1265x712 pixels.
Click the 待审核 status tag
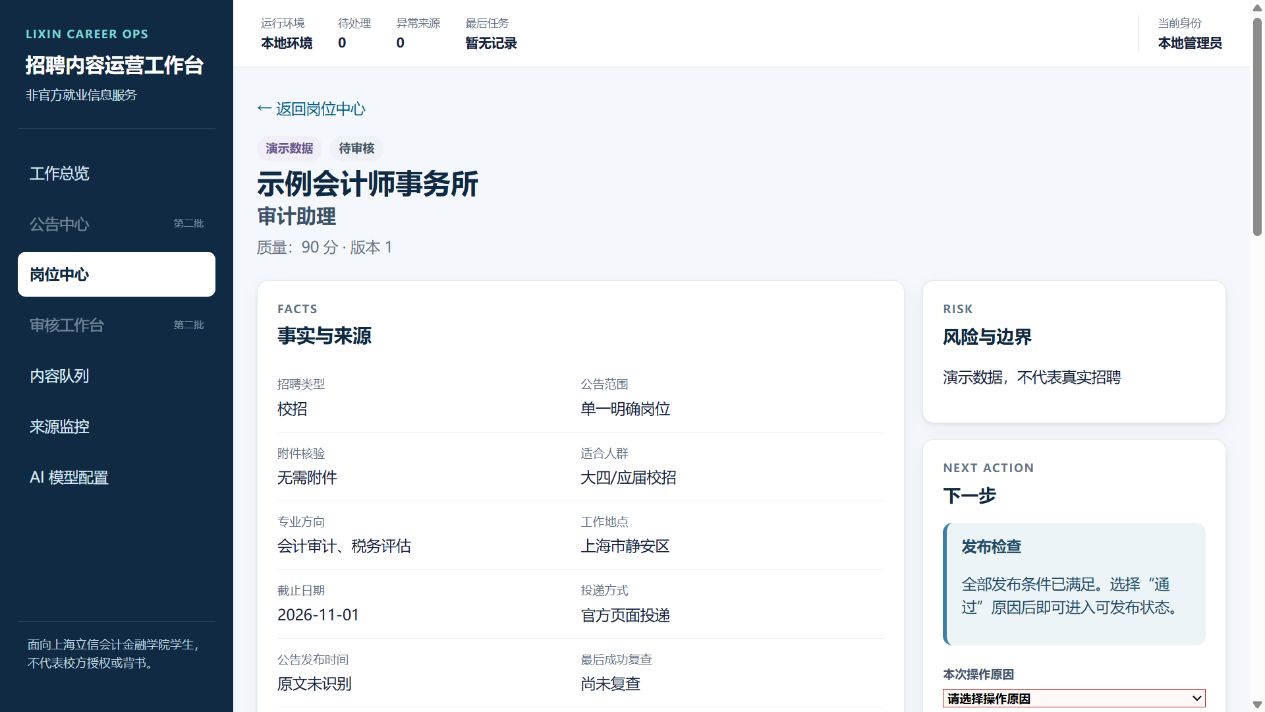pos(356,148)
